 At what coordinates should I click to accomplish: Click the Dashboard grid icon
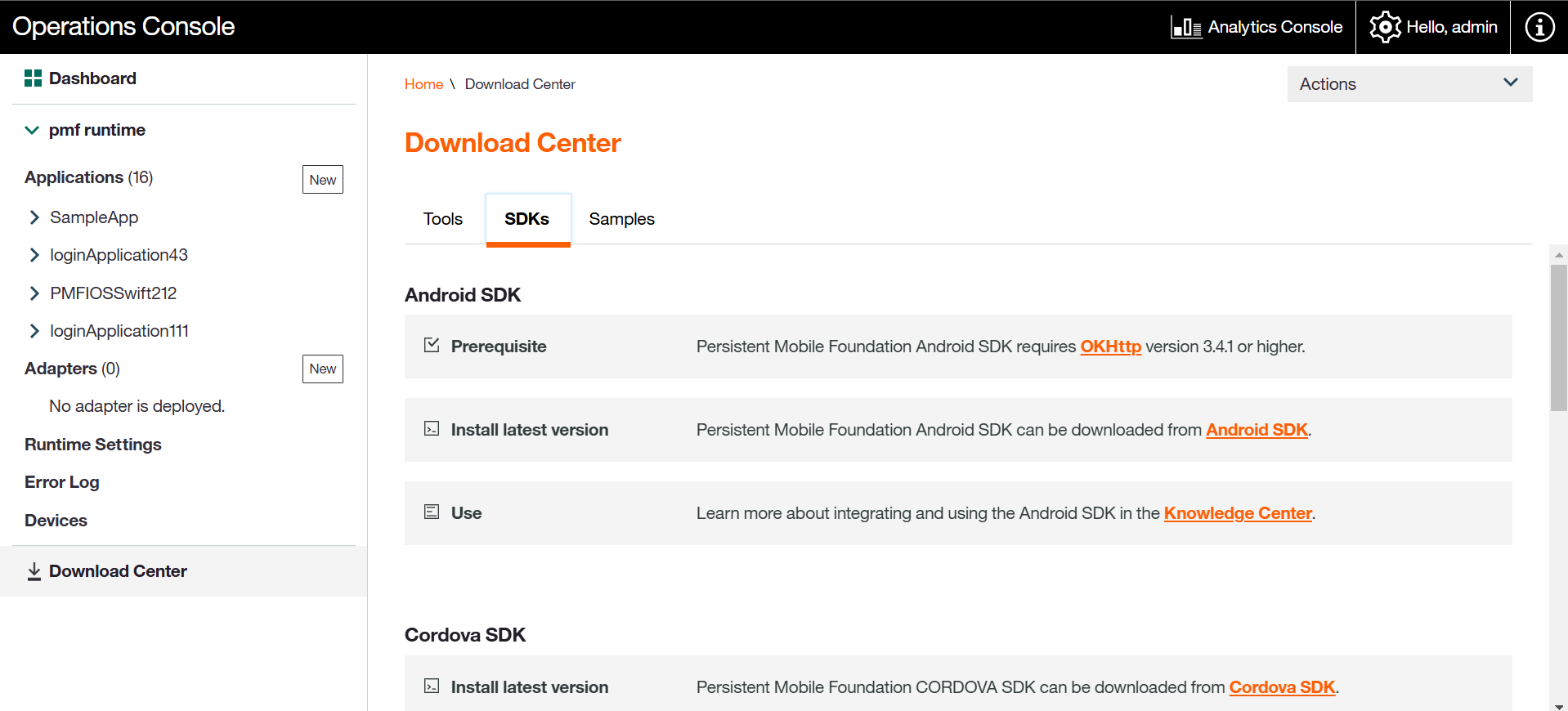pyautogui.click(x=33, y=78)
